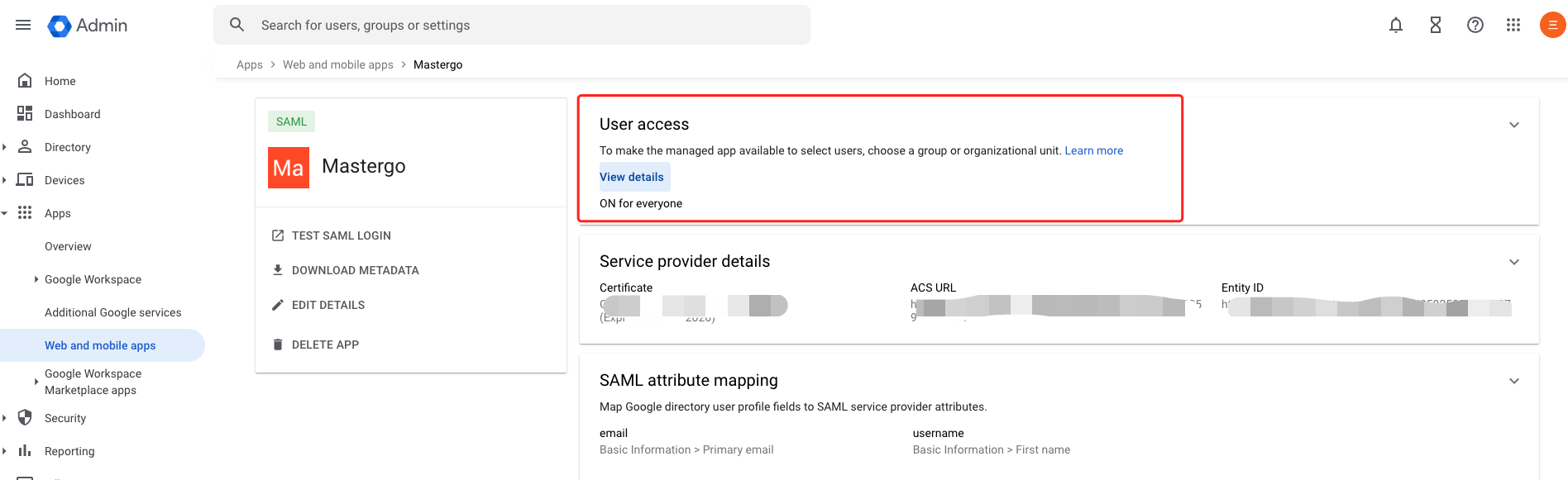1568x480 pixels.
Task: Click the Edit Details pencil icon
Action: (278, 305)
